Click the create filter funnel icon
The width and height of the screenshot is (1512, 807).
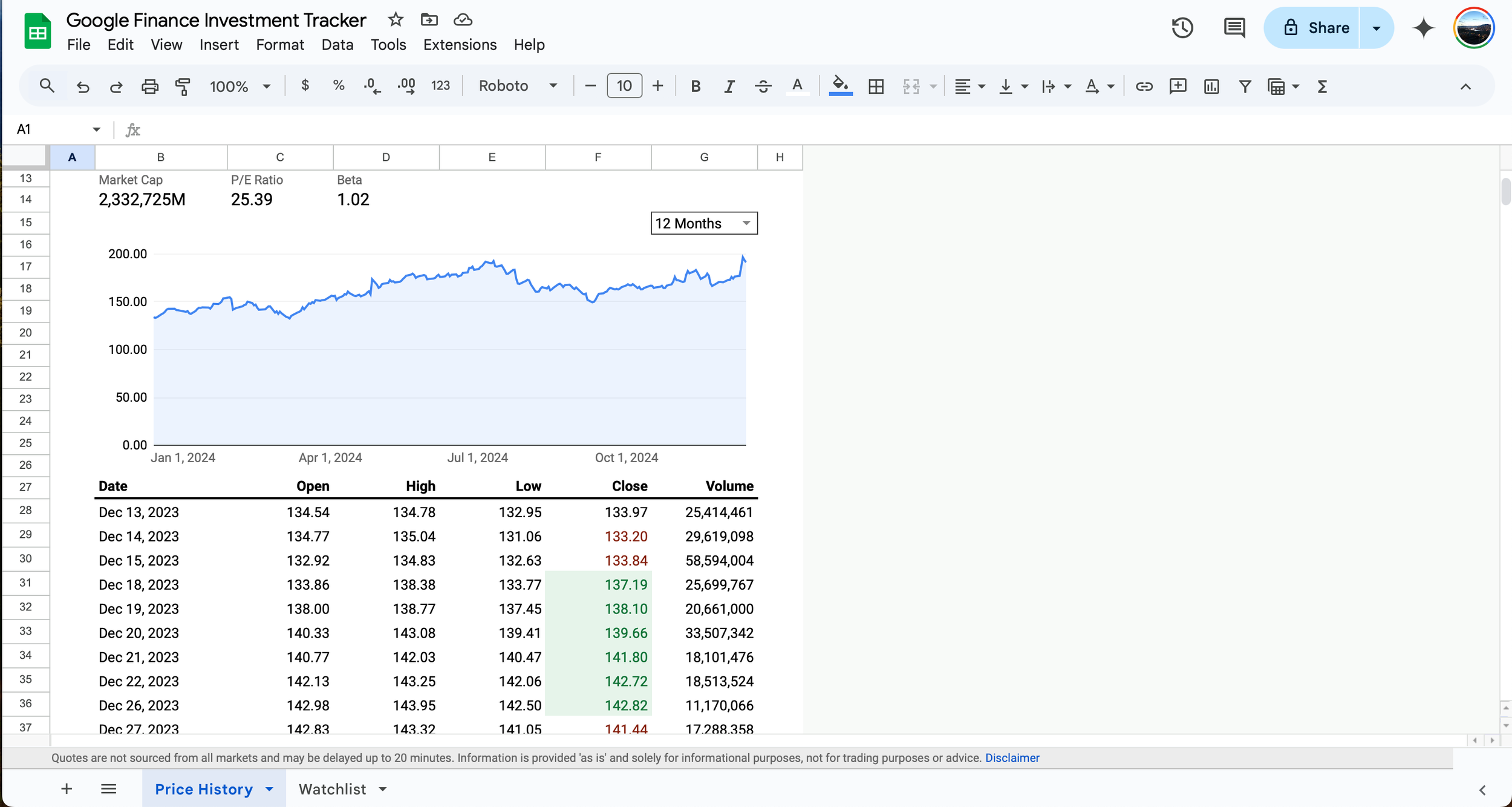[1245, 87]
